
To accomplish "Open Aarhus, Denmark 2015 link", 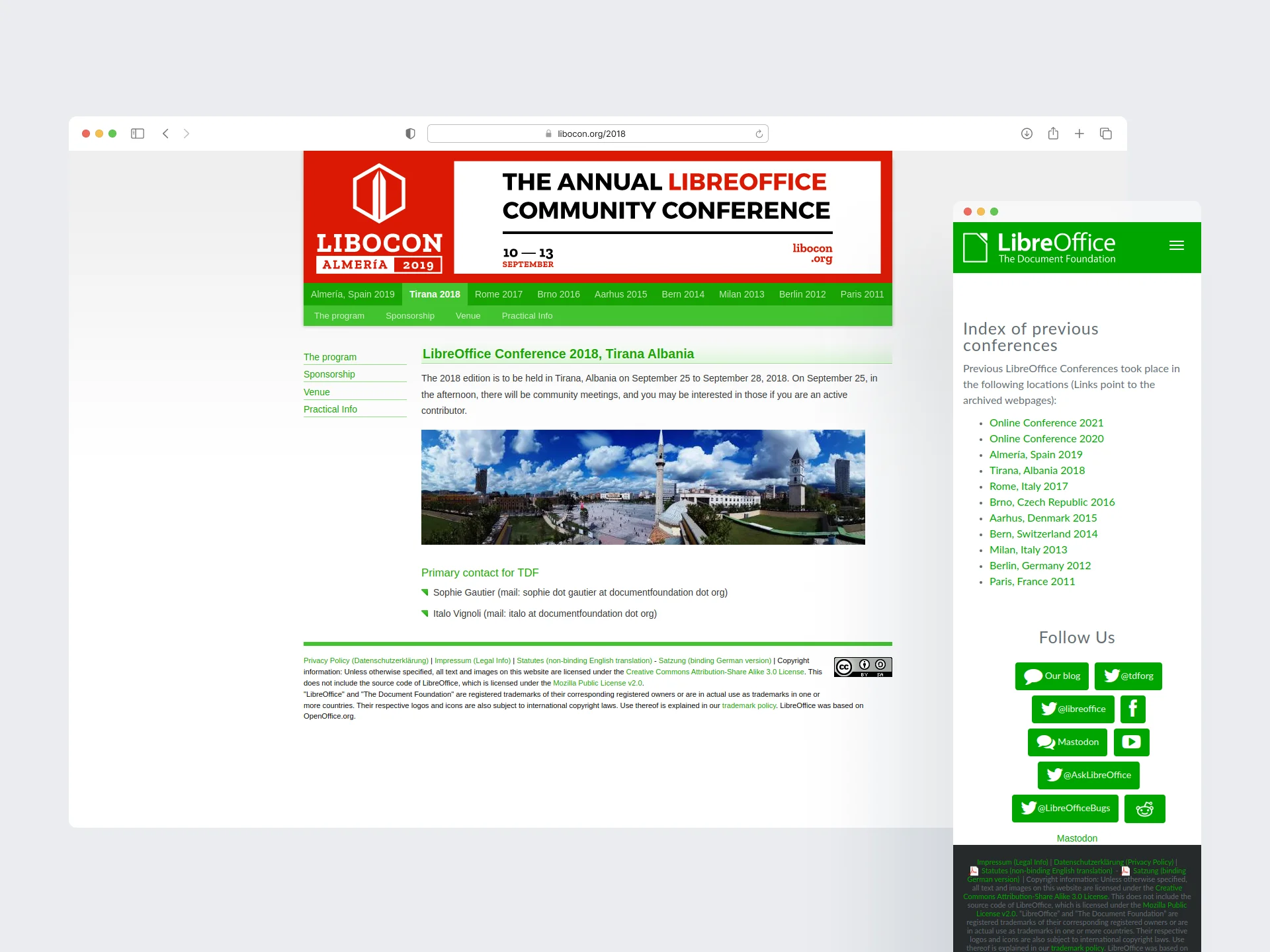I will point(1043,518).
